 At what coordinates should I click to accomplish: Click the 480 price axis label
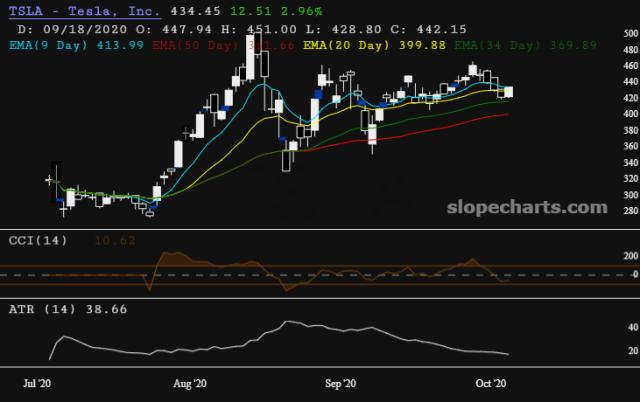[631, 50]
